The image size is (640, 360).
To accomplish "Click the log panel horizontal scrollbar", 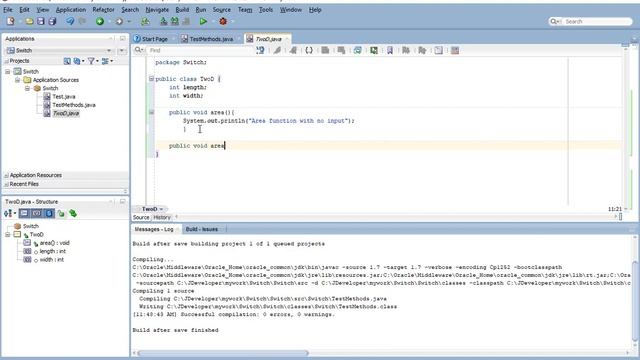I will 223,353.
